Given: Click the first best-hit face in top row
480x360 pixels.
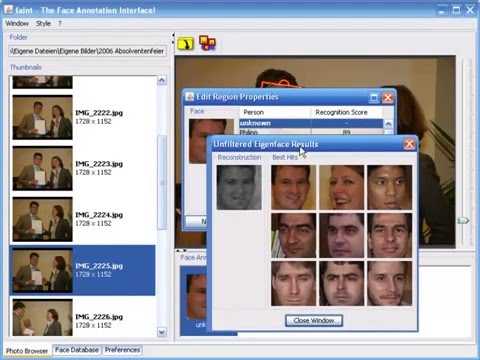Looking at the screenshot, I should tap(293, 187).
